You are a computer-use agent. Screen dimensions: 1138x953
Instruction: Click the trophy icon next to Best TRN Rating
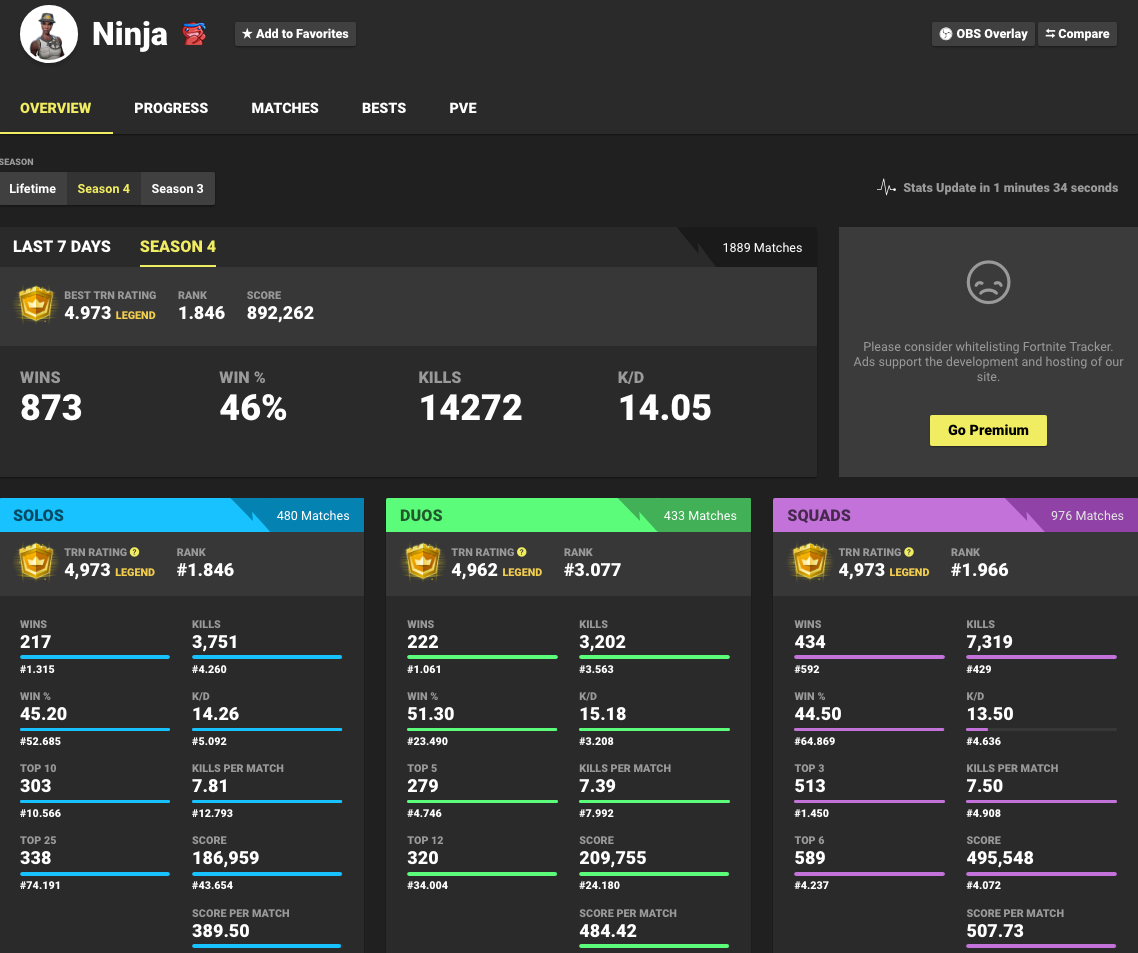[36, 303]
